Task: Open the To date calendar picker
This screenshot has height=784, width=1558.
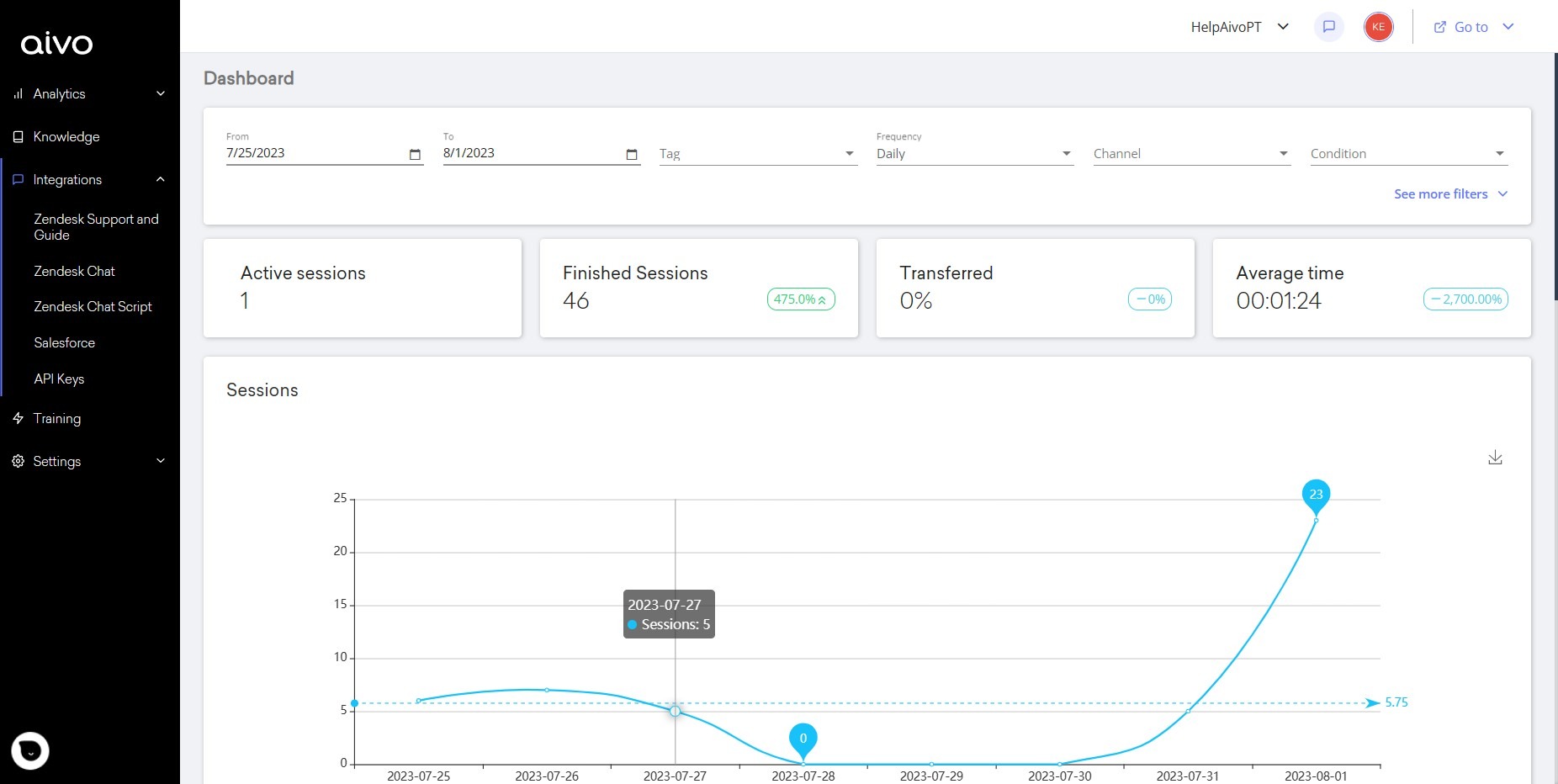Action: pyautogui.click(x=632, y=154)
